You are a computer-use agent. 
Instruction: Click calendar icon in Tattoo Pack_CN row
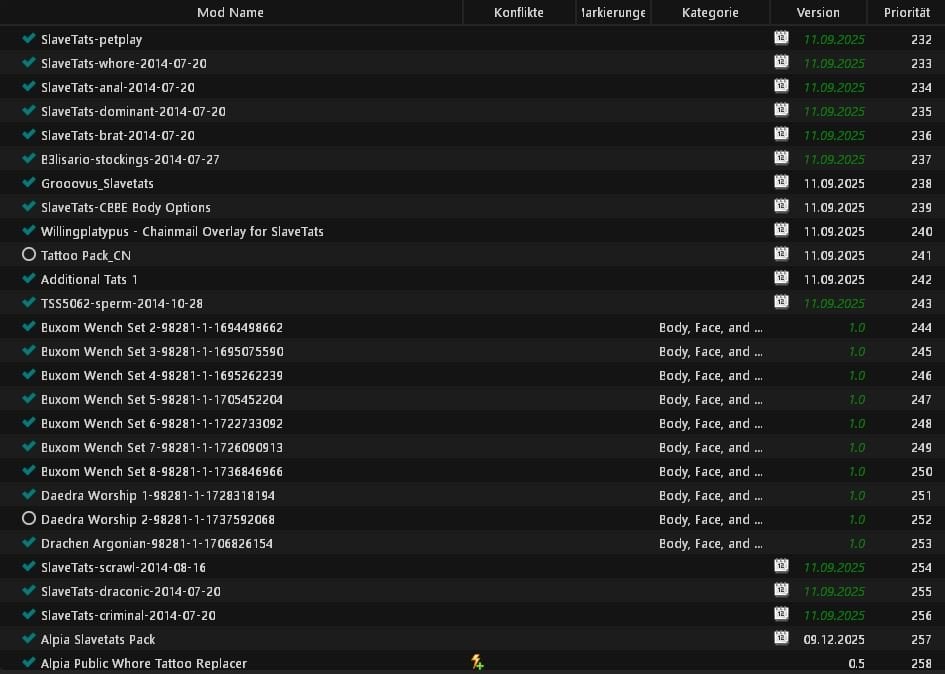tap(781, 254)
